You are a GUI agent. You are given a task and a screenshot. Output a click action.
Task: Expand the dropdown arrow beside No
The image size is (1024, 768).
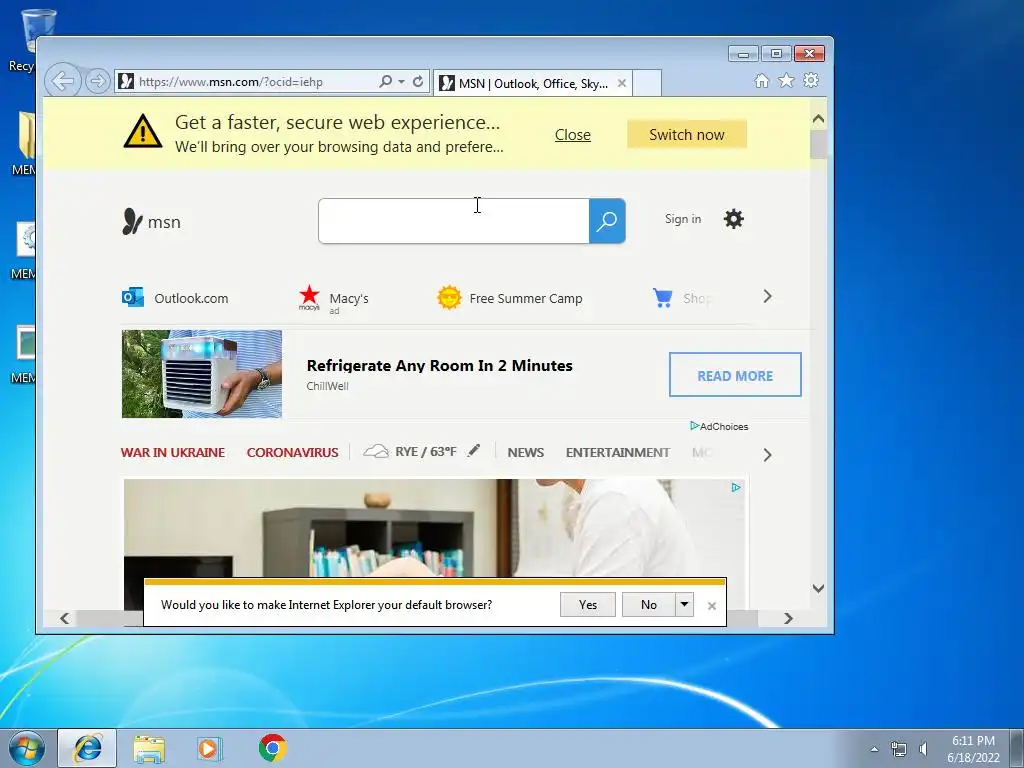(x=684, y=605)
